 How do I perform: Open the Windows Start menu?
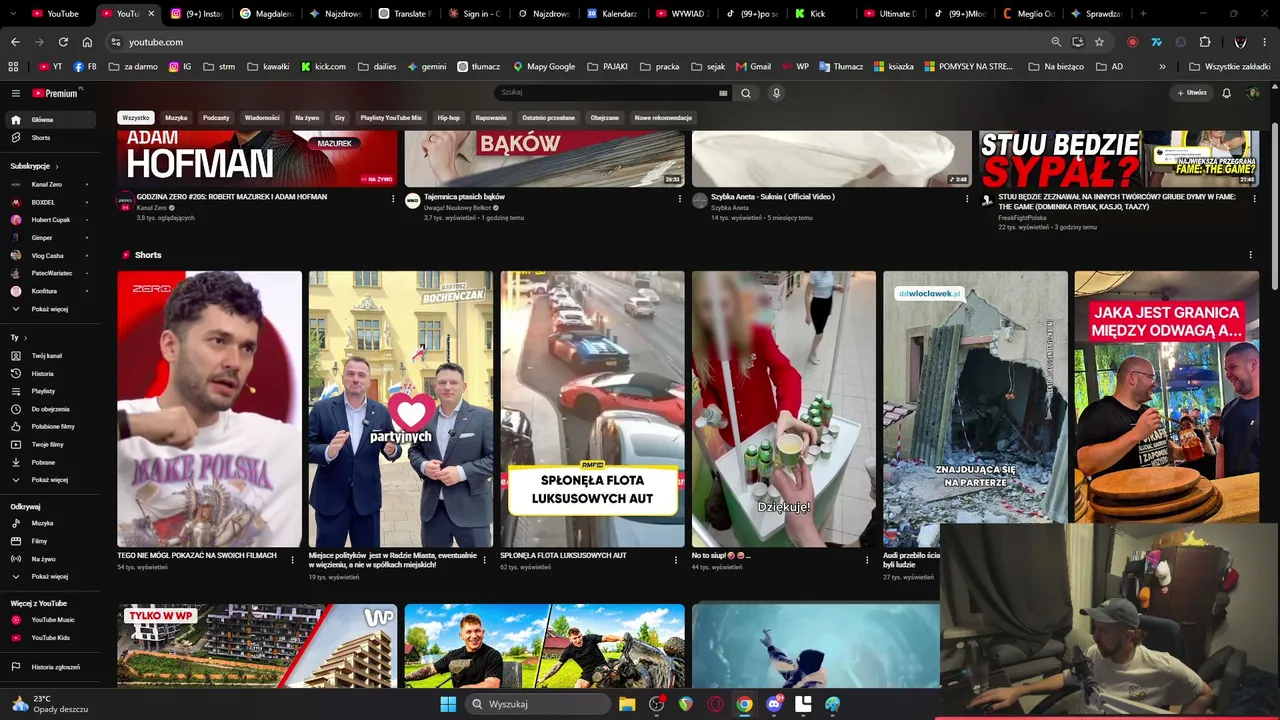[448, 704]
